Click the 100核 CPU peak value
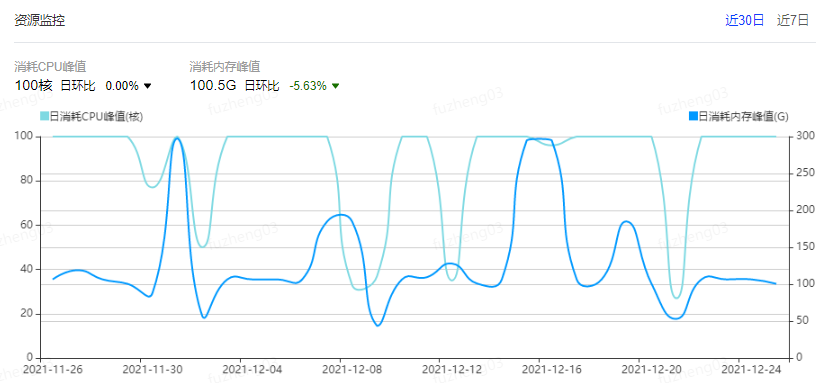823x383 pixels. click(x=34, y=86)
